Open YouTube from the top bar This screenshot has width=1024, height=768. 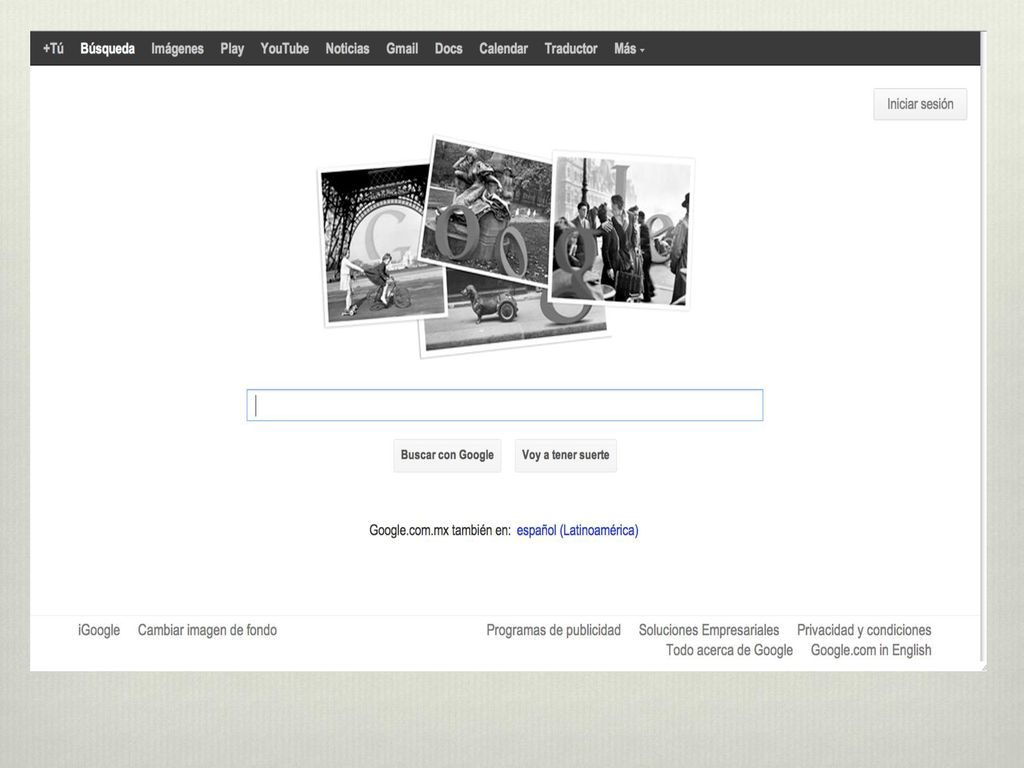[x=284, y=49]
